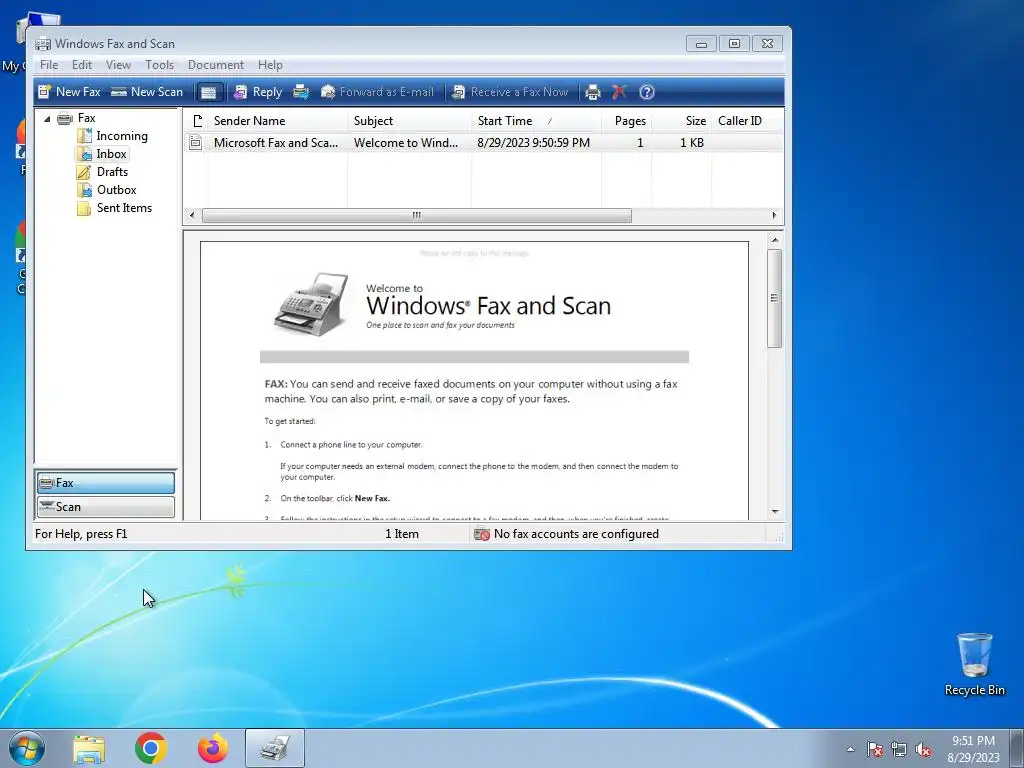Click the fax machine image in preview
The width and height of the screenshot is (1024, 768).
tap(311, 304)
